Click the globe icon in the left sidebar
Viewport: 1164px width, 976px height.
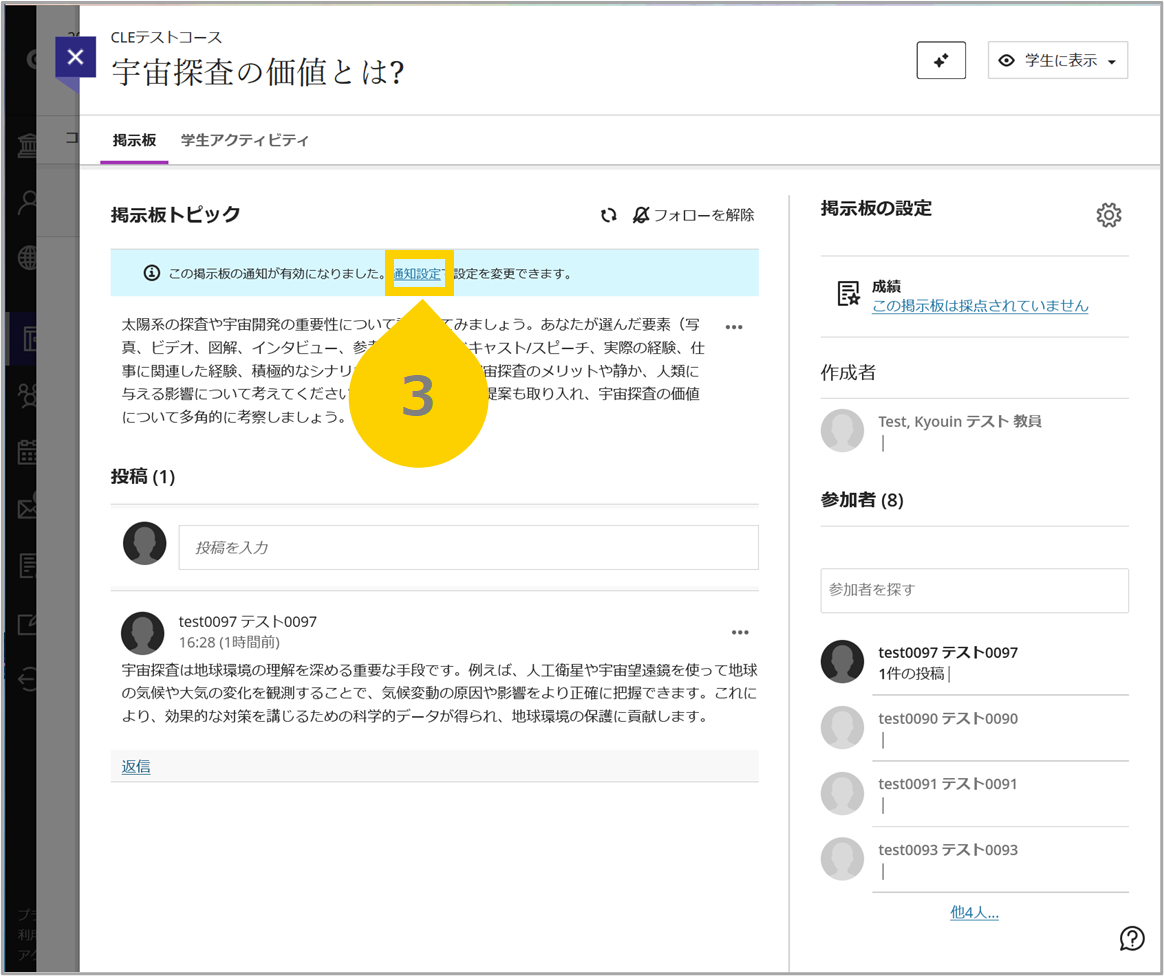pyautogui.click(x=28, y=259)
